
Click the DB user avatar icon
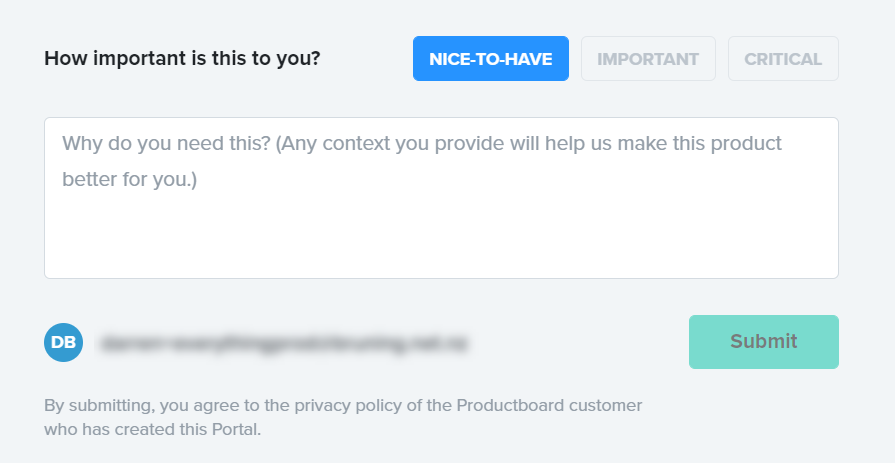coord(63,342)
